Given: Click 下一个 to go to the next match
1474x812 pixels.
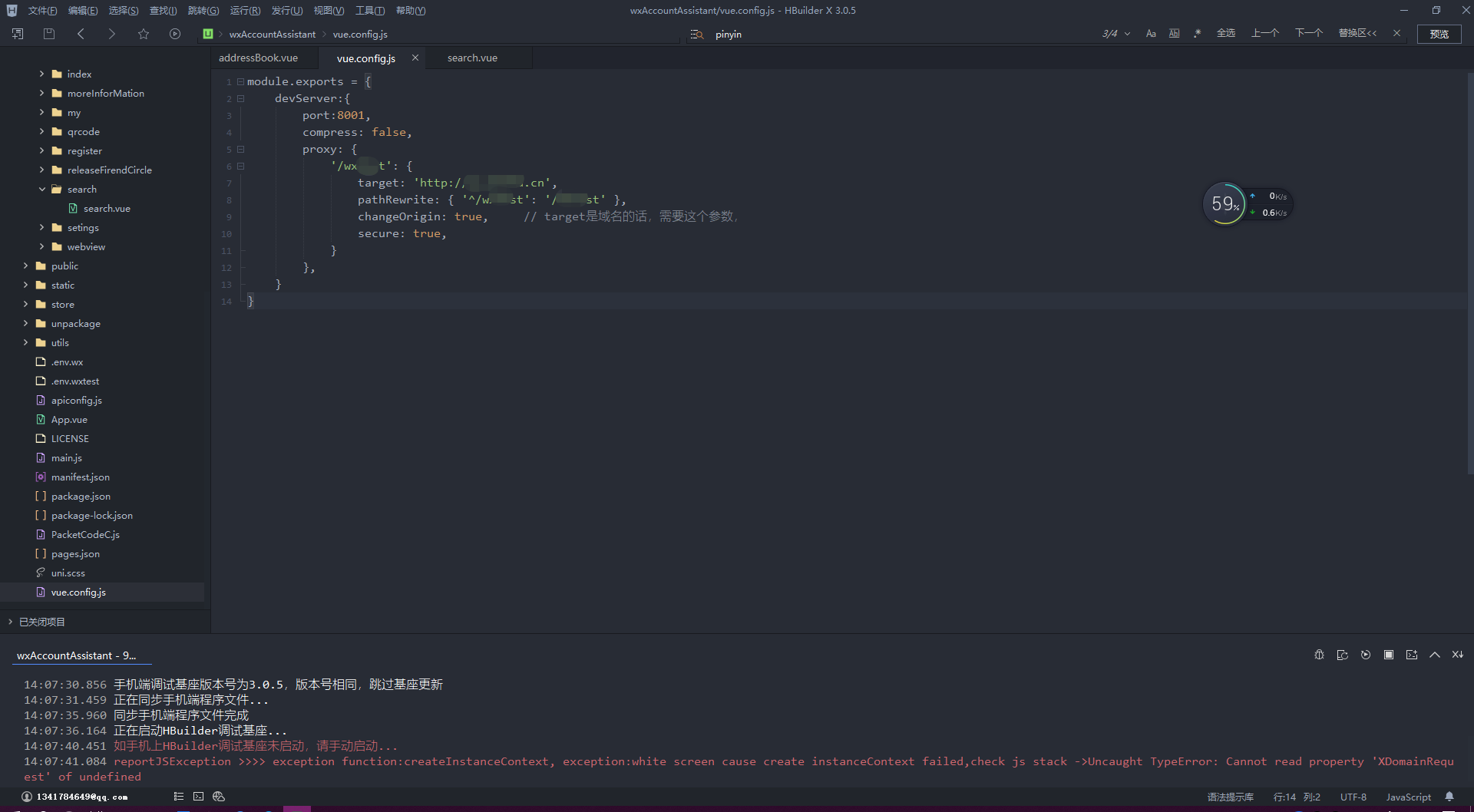Looking at the screenshot, I should click(1309, 33).
